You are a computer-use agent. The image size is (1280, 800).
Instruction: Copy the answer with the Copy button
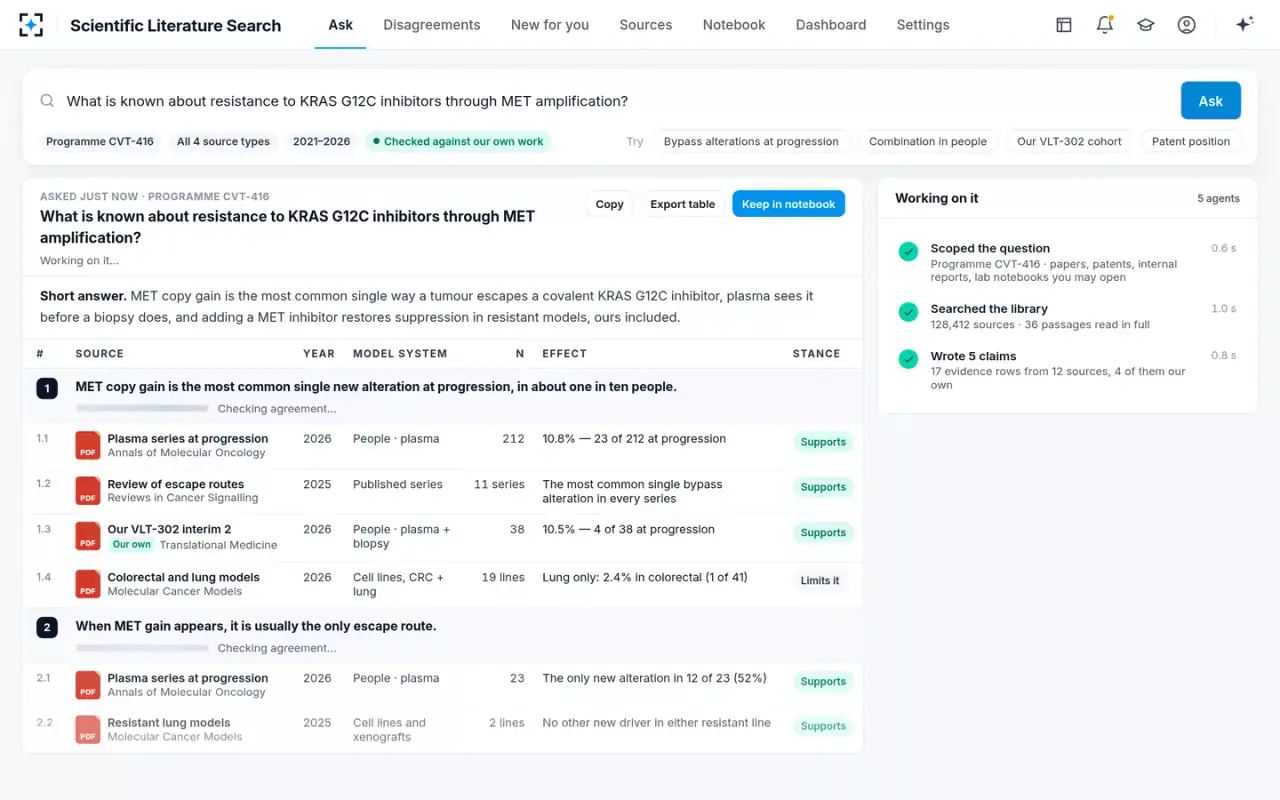(610, 204)
